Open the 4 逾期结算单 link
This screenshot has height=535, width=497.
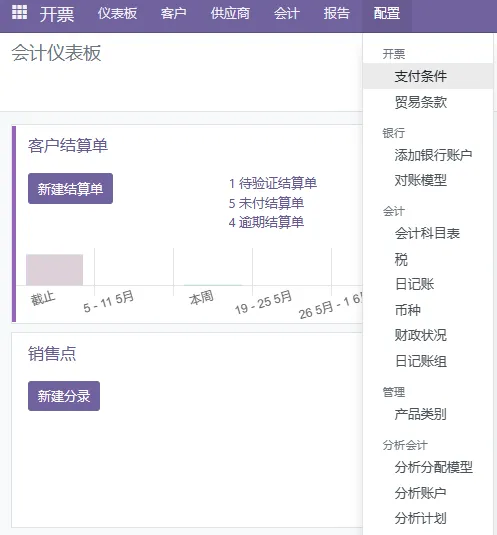266,222
